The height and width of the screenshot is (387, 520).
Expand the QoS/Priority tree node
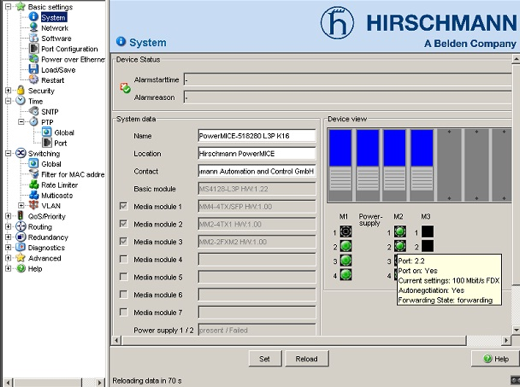coord(8,216)
